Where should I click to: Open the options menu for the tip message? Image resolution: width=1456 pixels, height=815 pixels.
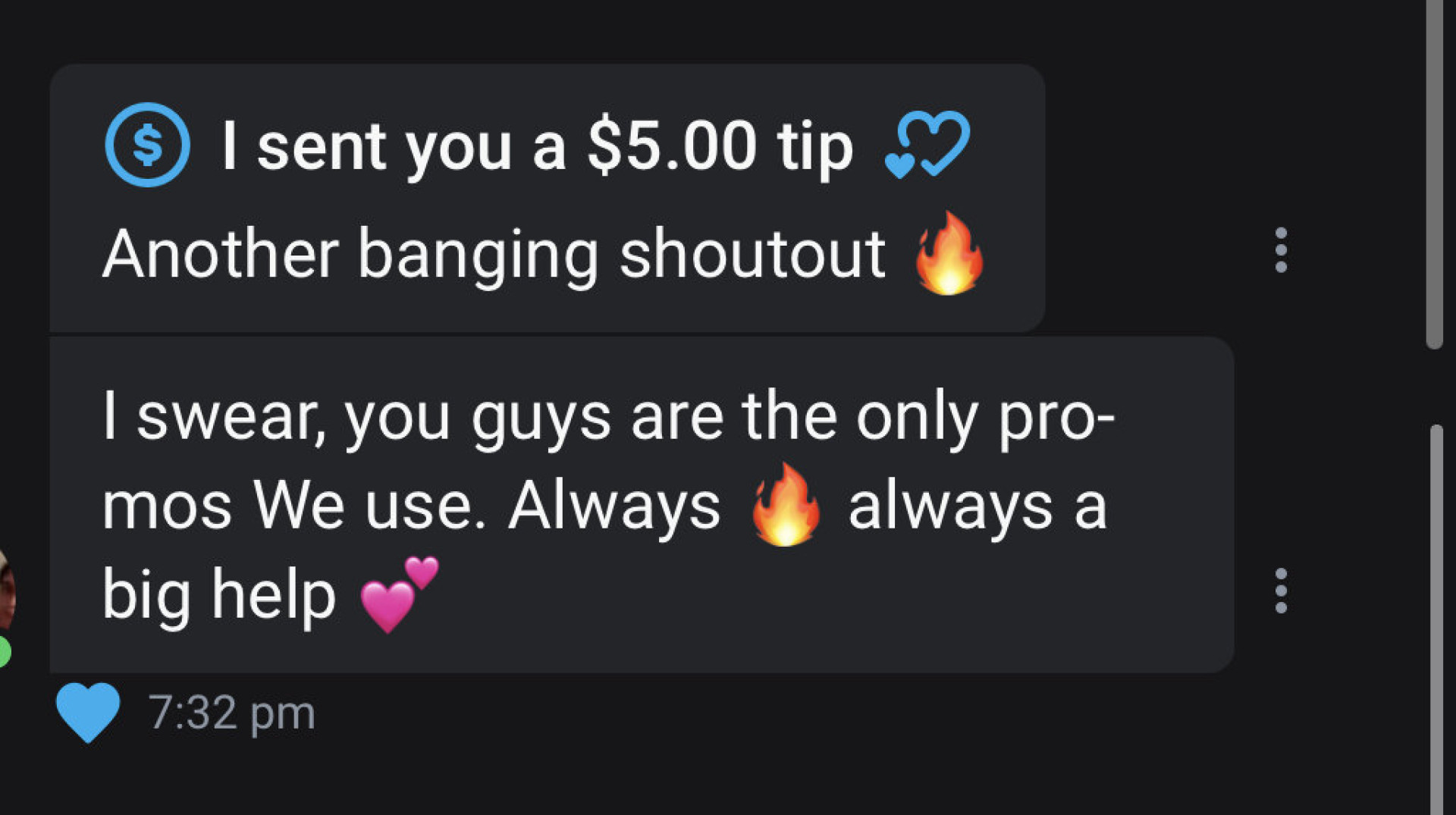coord(1281,249)
